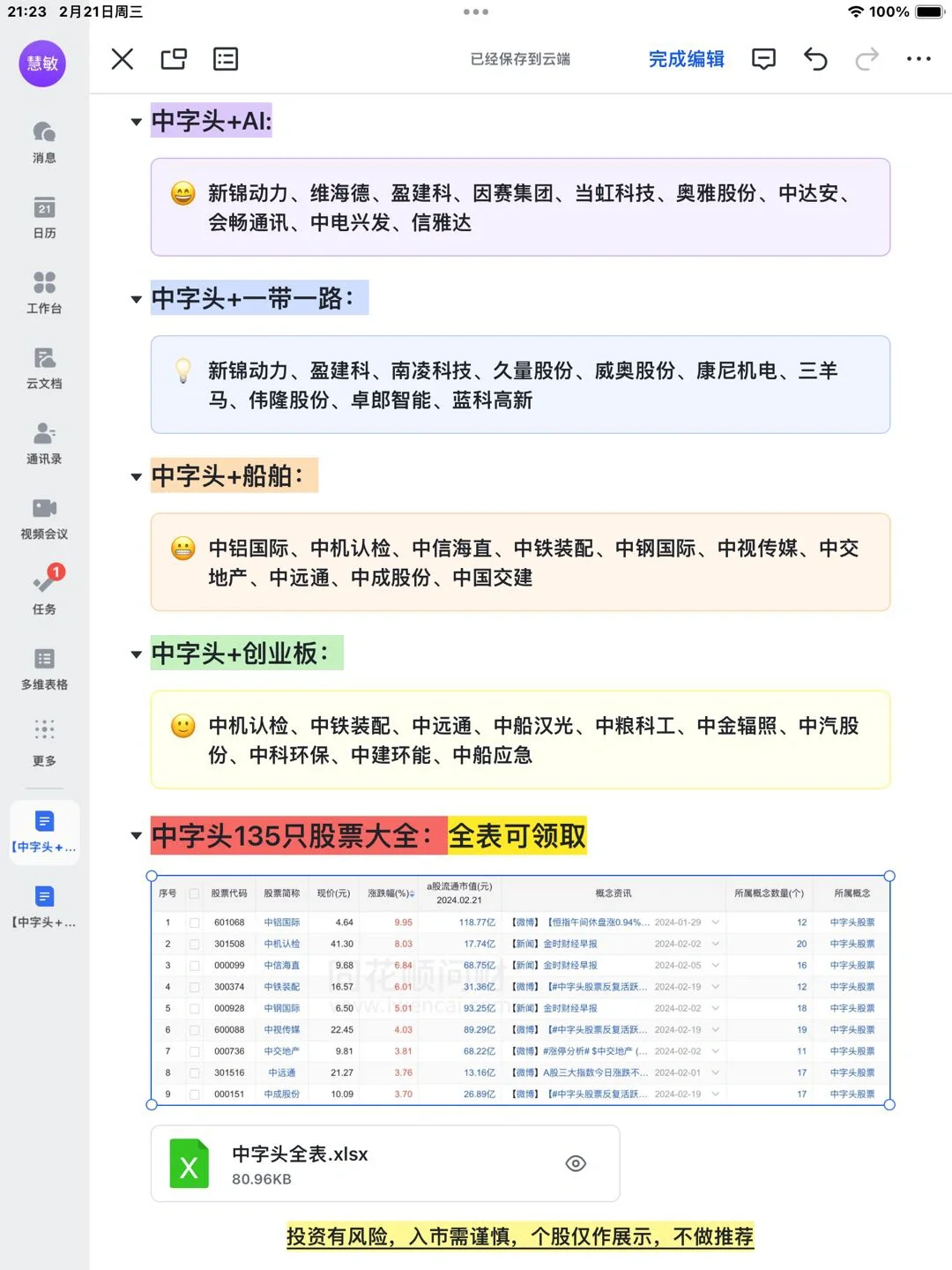The width and height of the screenshot is (952, 1270).
Task: Tick the checkbox for row 中机认检
Action: click(x=194, y=944)
